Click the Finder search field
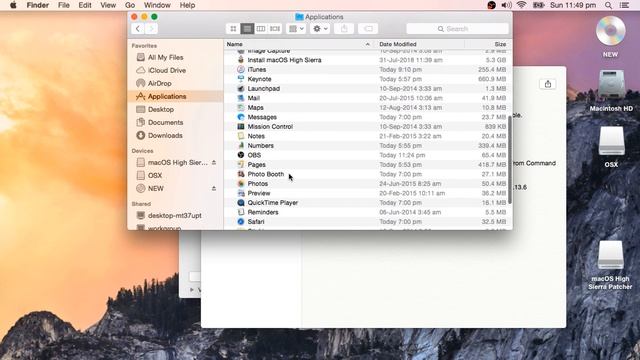 (458, 29)
